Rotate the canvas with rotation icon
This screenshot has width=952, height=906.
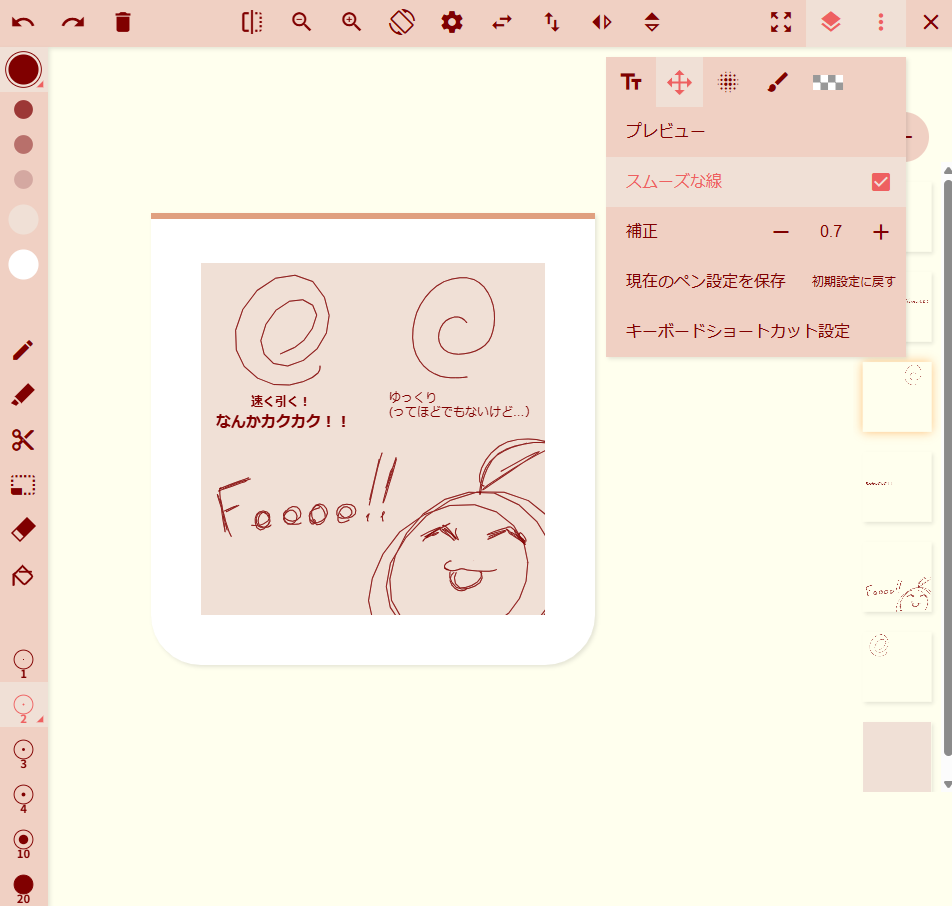click(402, 22)
